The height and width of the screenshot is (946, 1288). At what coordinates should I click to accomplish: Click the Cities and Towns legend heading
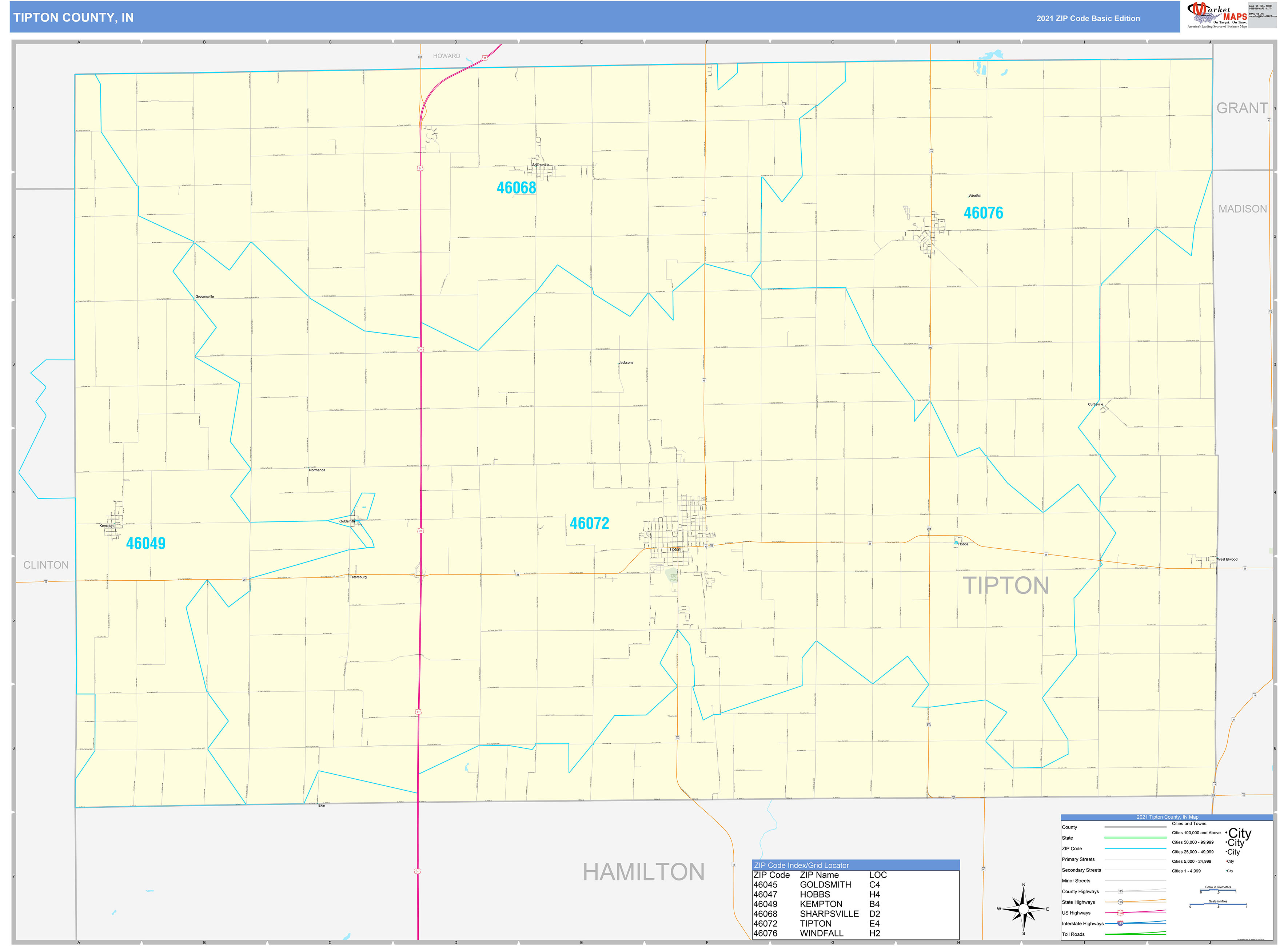tap(1189, 823)
